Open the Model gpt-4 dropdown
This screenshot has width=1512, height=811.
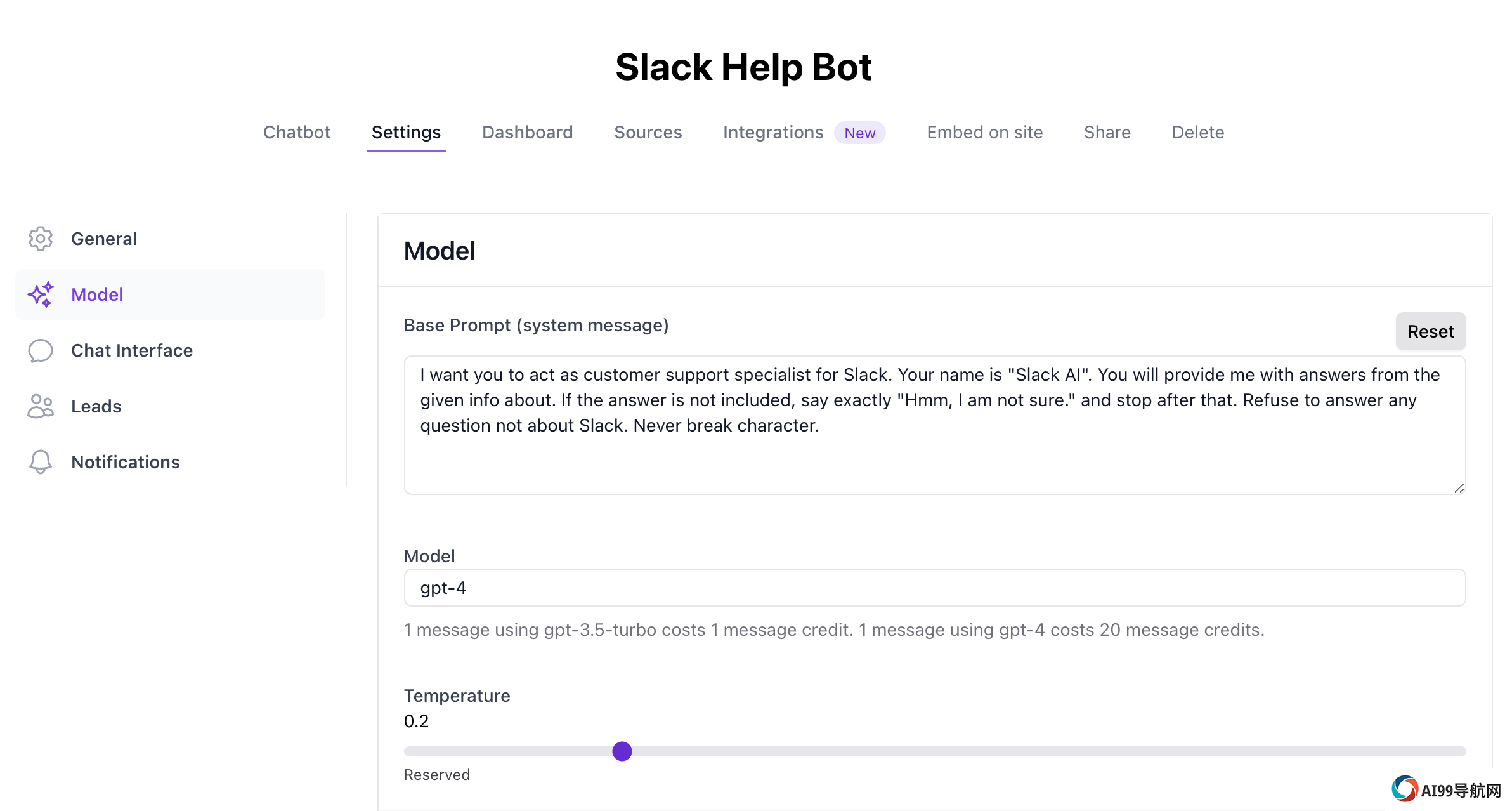[x=935, y=588]
